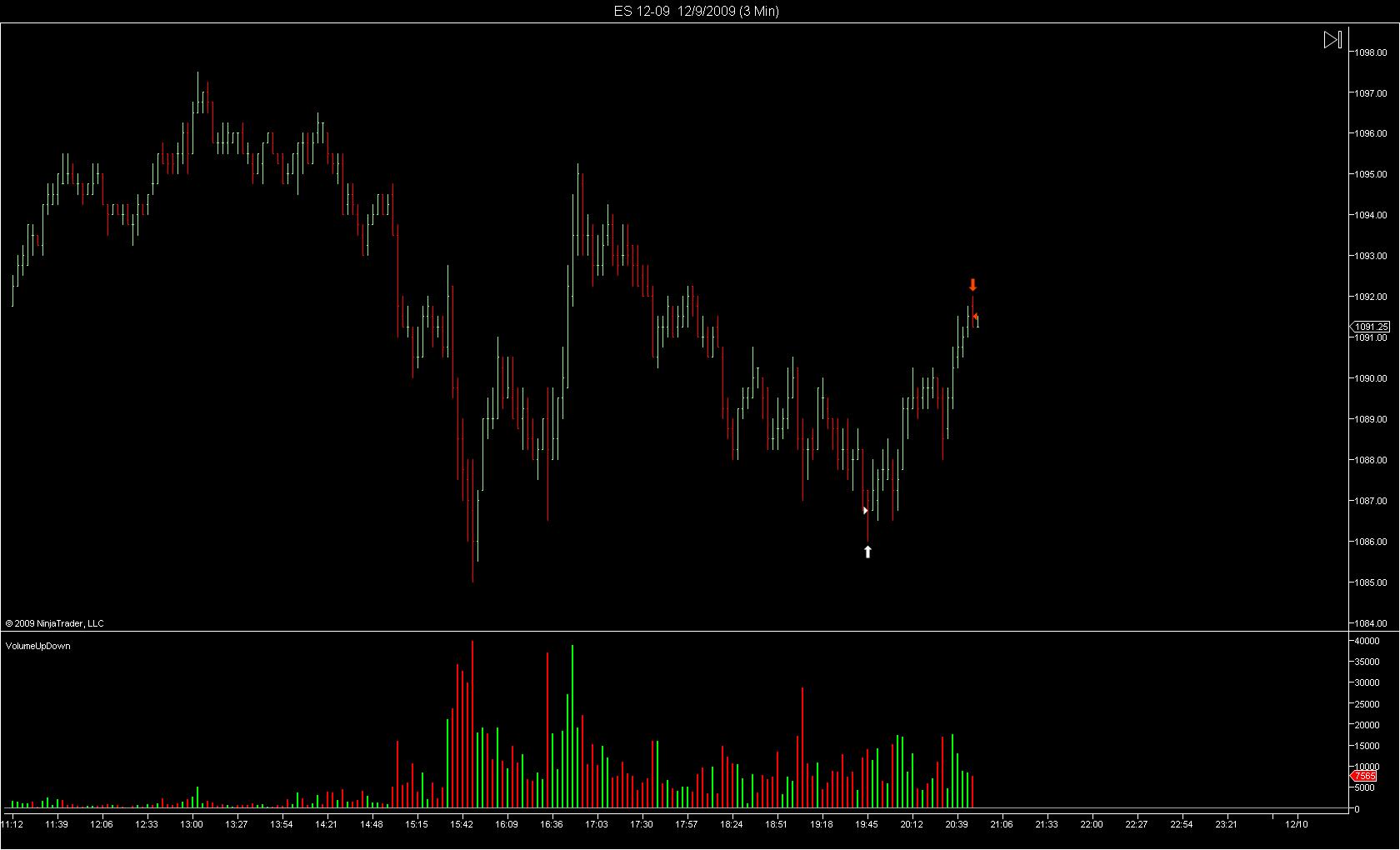Click the 1095.00 price axis label

(x=1371, y=174)
